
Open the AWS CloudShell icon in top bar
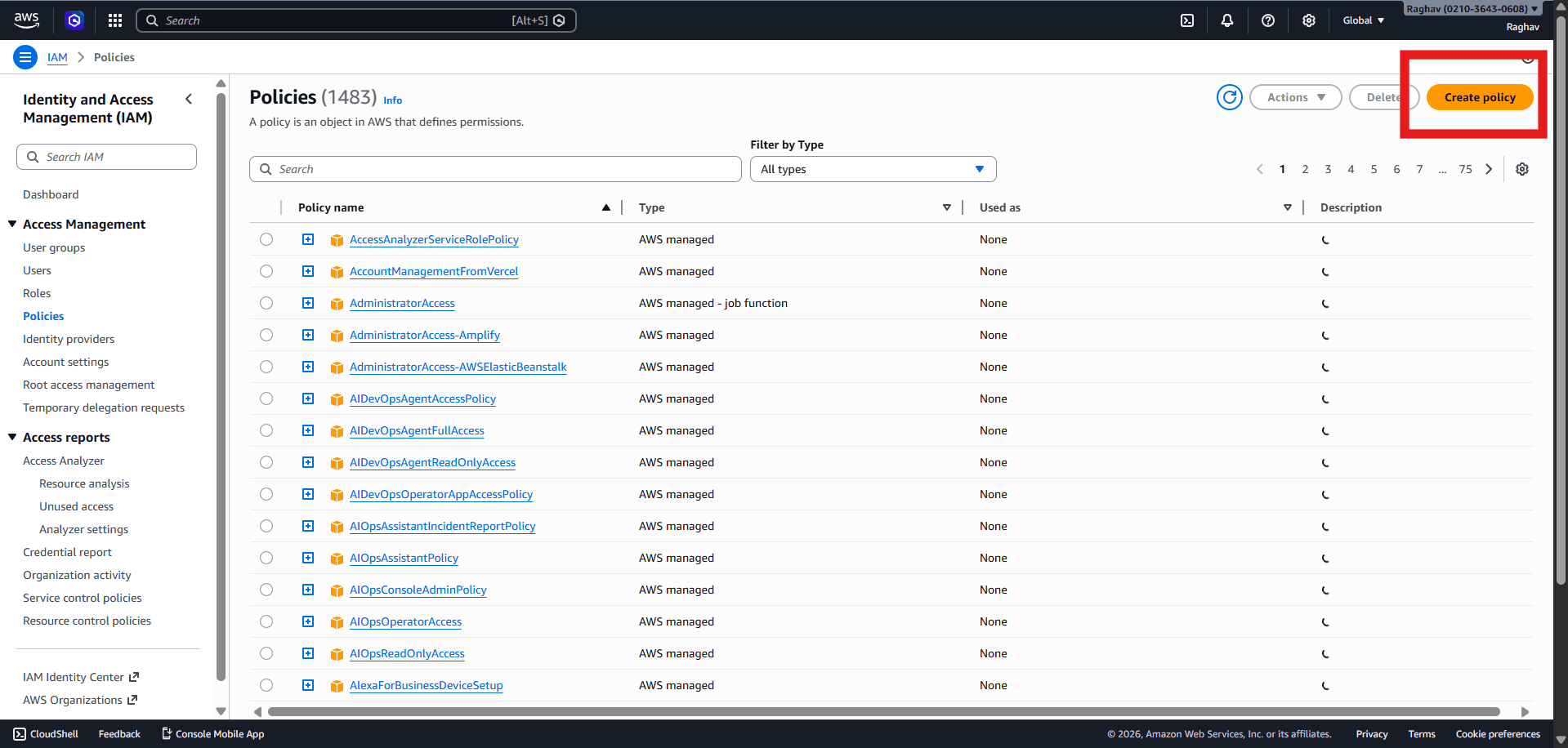tap(1187, 20)
